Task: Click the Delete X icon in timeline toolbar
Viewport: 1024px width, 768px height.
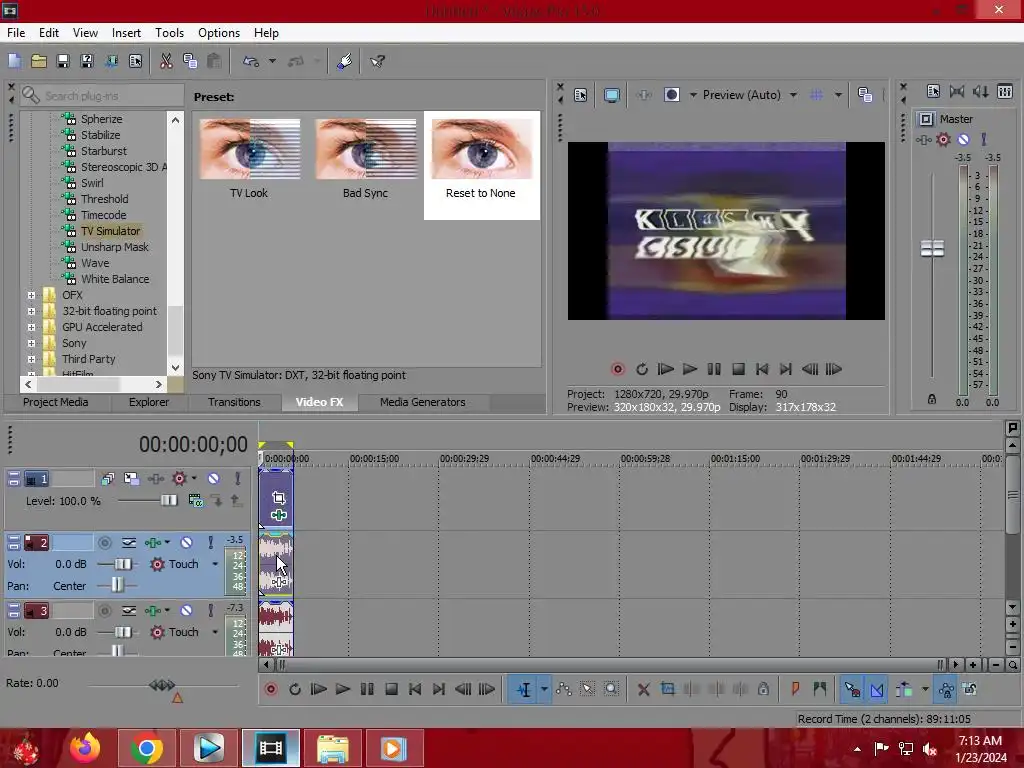Action: [x=643, y=690]
